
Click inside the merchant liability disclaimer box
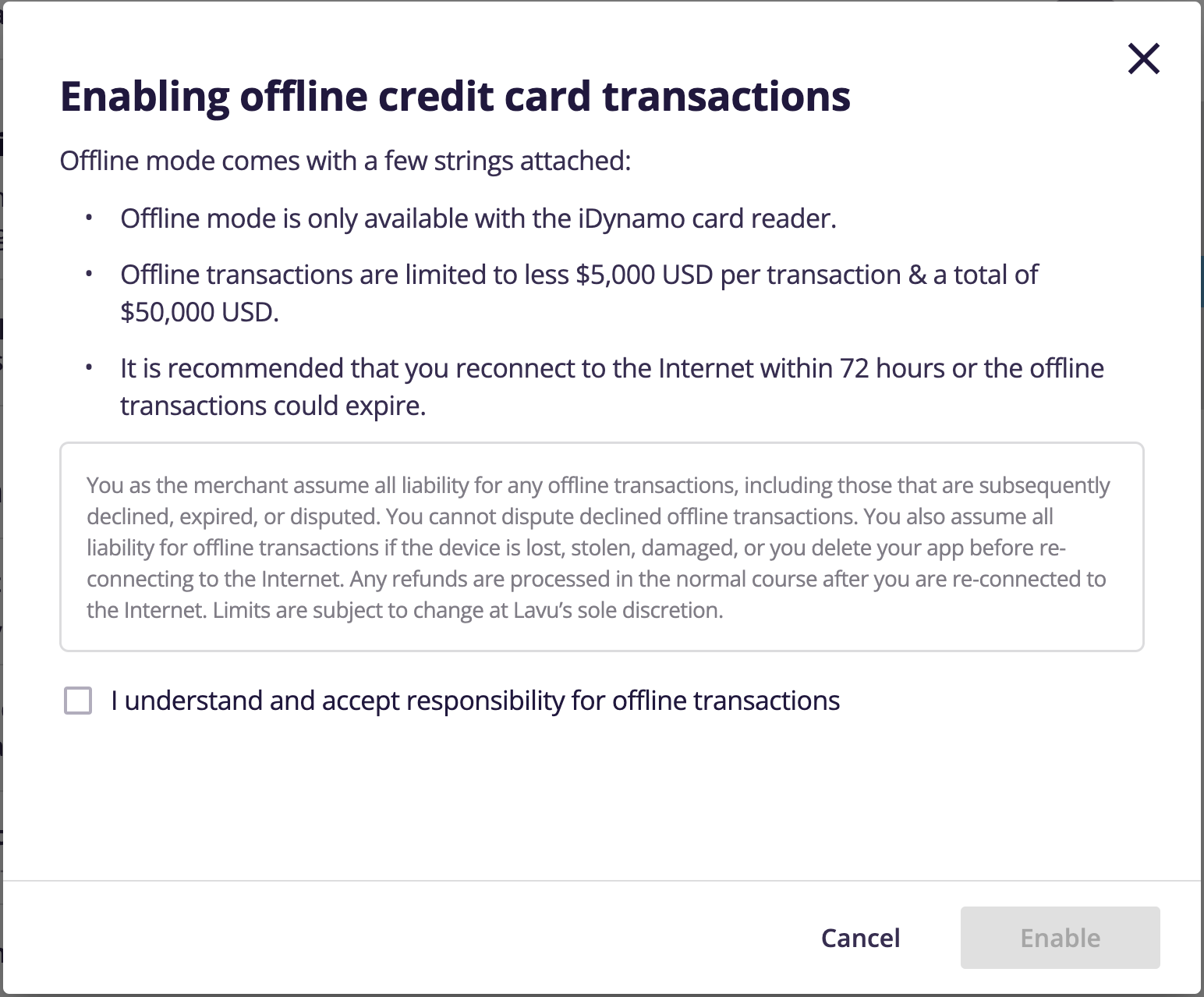click(x=601, y=547)
